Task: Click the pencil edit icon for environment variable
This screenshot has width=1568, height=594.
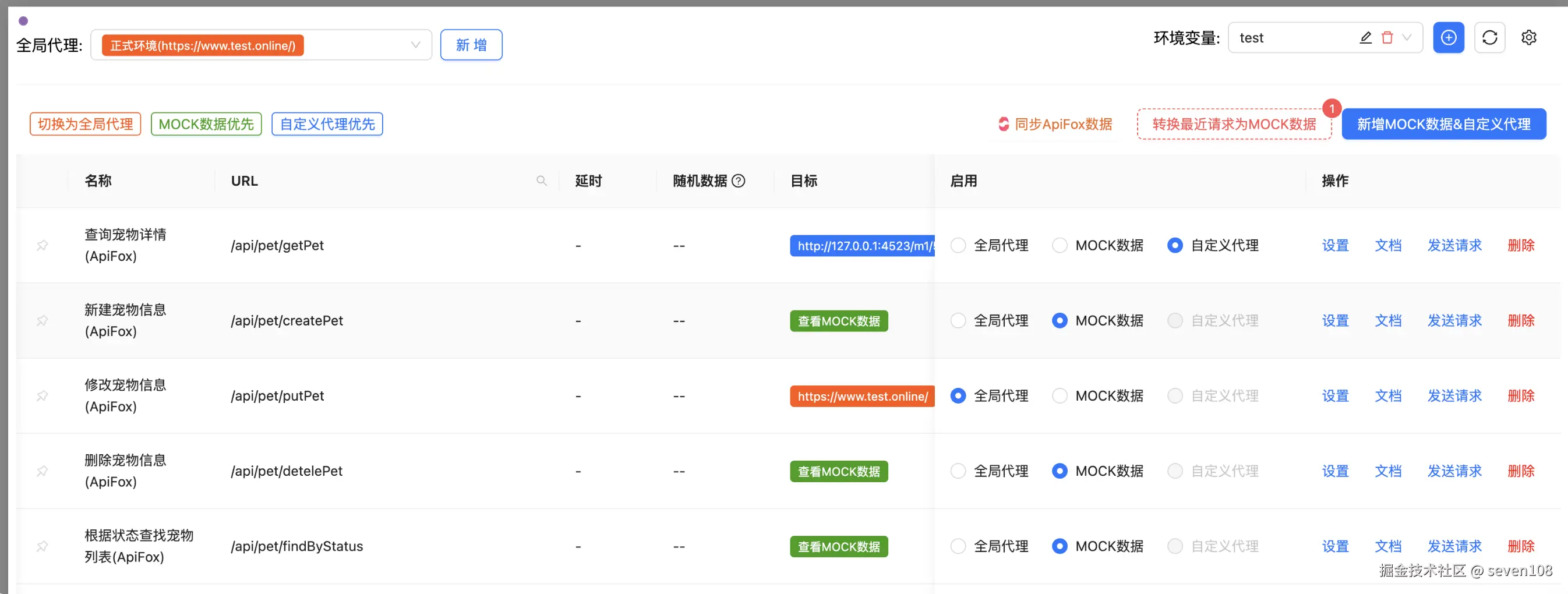Action: 1365,38
